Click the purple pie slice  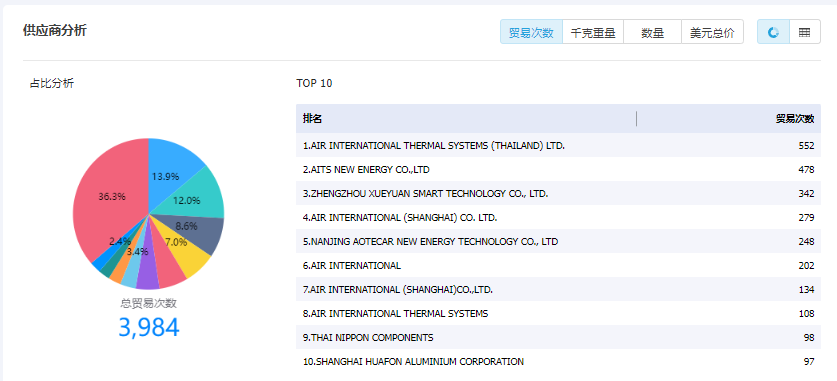148,276
